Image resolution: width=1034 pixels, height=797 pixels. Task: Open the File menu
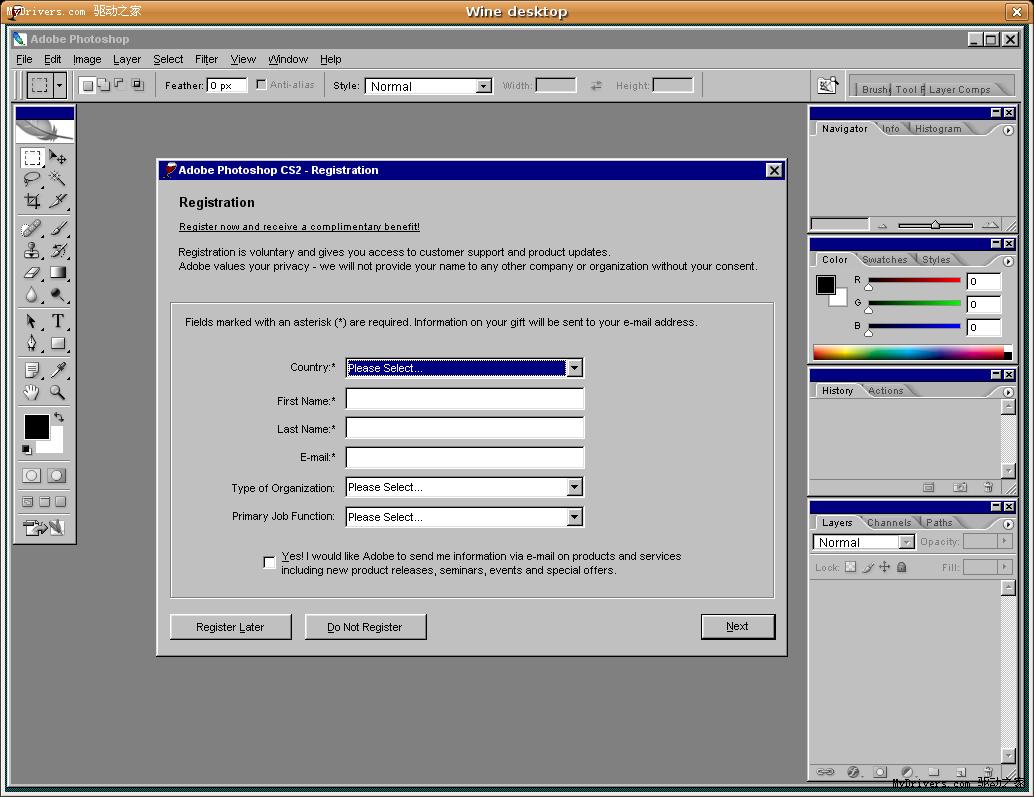point(24,59)
